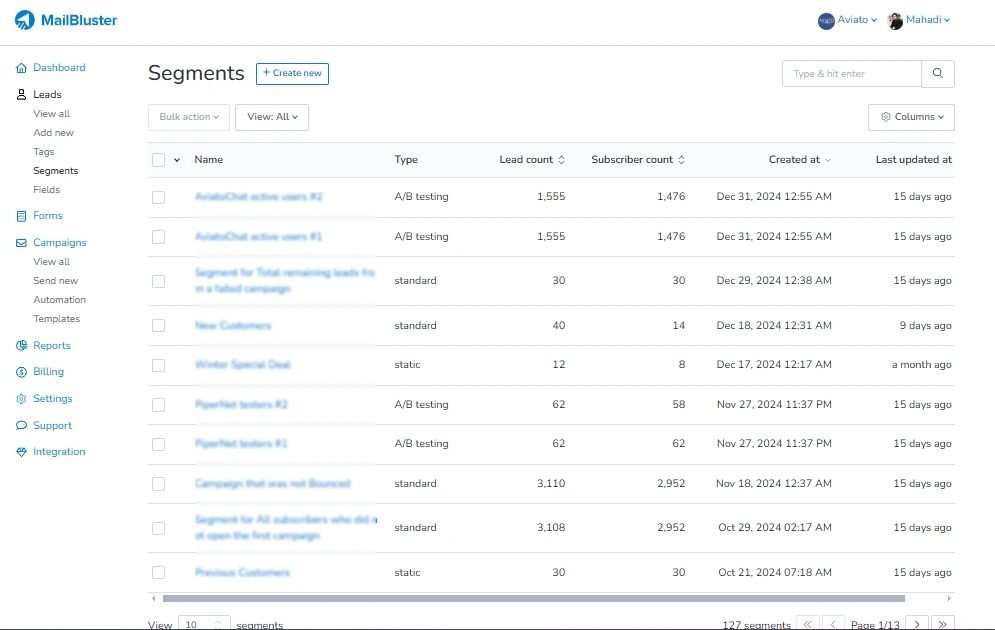This screenshot has height=630, width=995.
Task: Check the select-all checkbox in header row
Action: [158, 159]
